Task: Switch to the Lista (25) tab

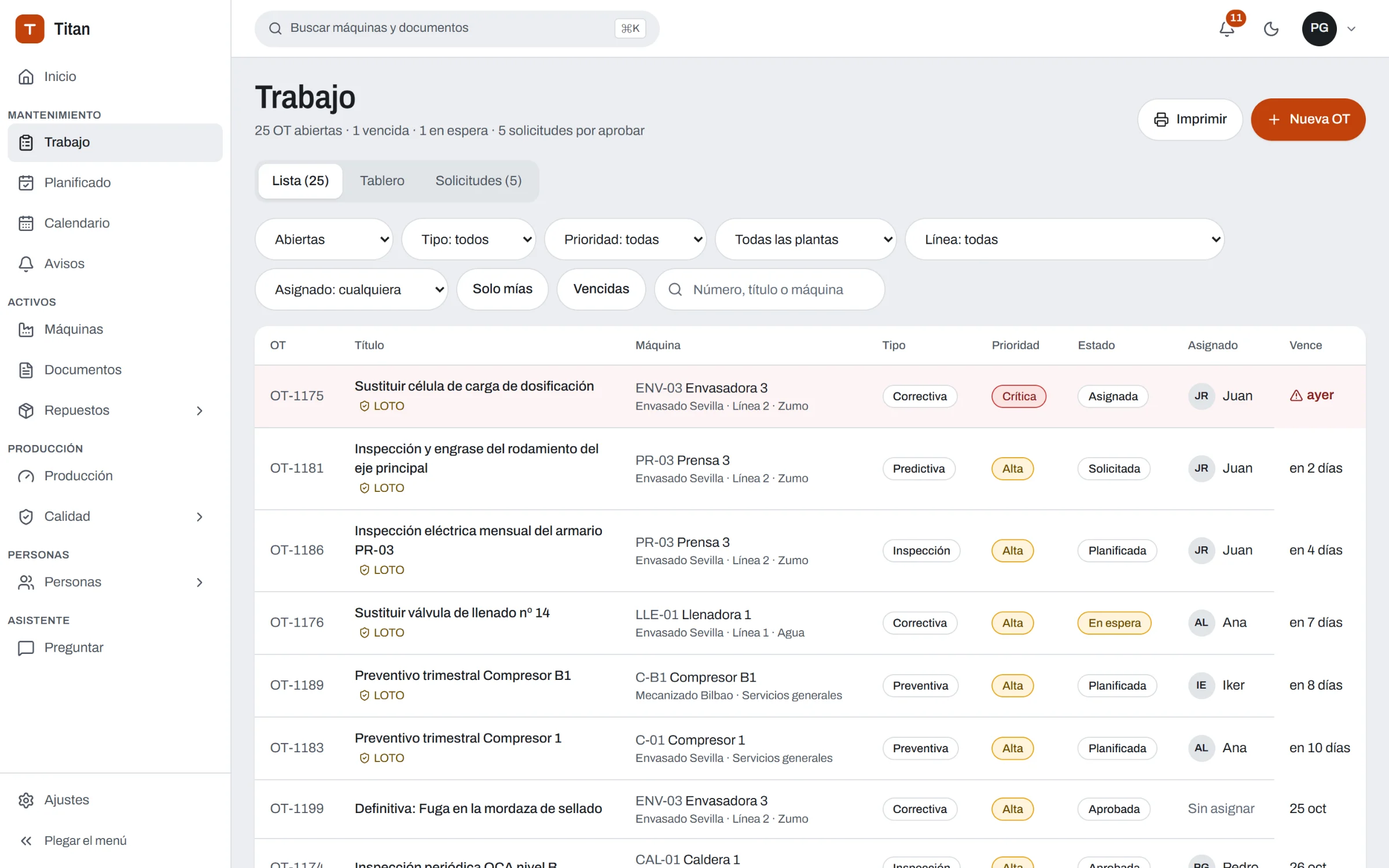Action: coord(300,181)
